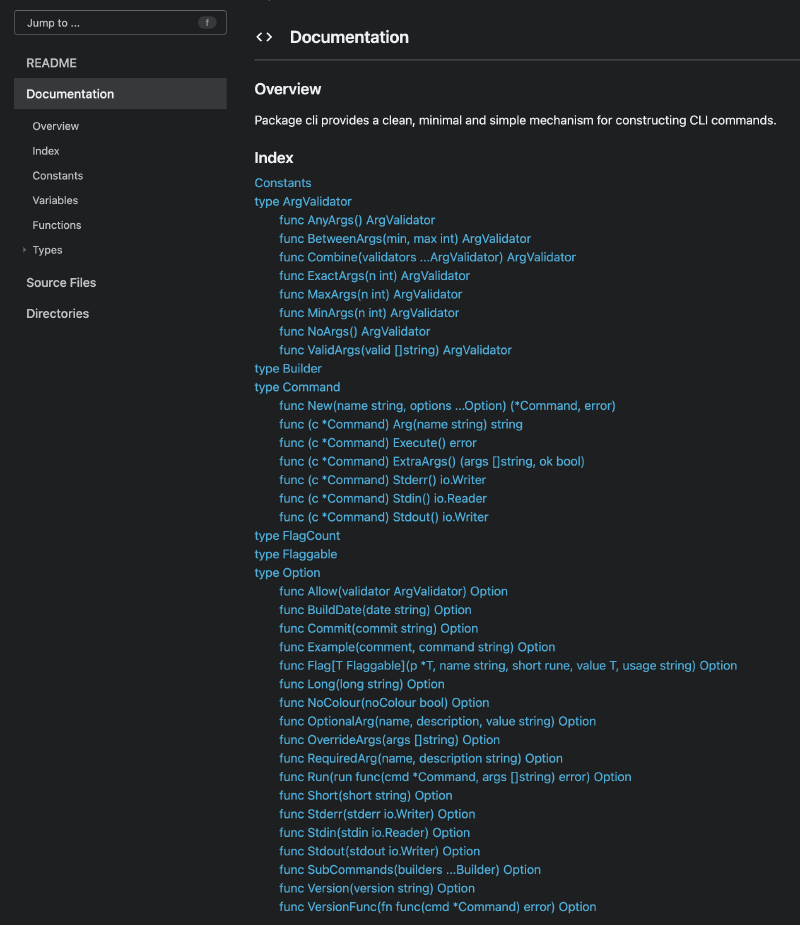Open func New Command constructor link
The image size is (800, 925).
tap(447, 406)
